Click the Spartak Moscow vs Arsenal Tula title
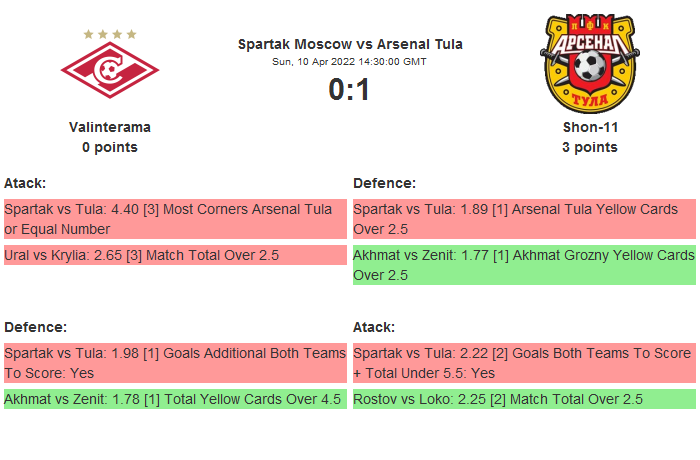 coord(350,44)
